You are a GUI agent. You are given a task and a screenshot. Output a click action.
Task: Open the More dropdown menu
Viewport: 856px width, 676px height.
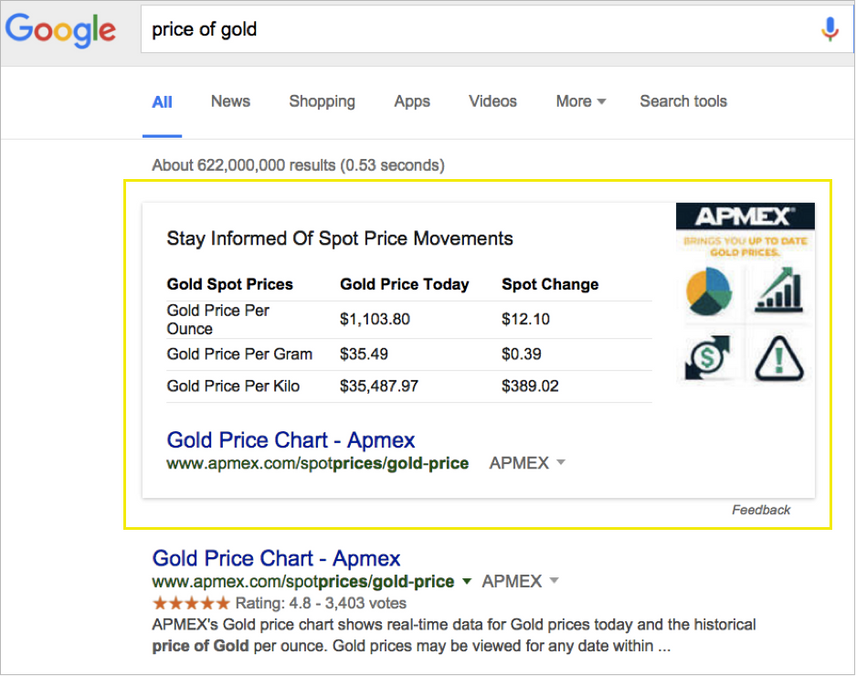coord(580,101)
